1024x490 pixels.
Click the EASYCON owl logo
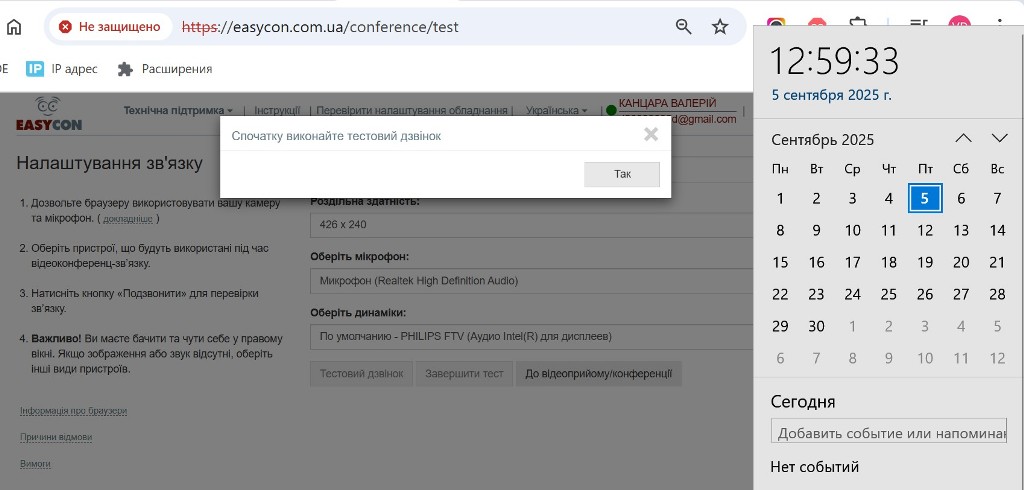[48, 114]
